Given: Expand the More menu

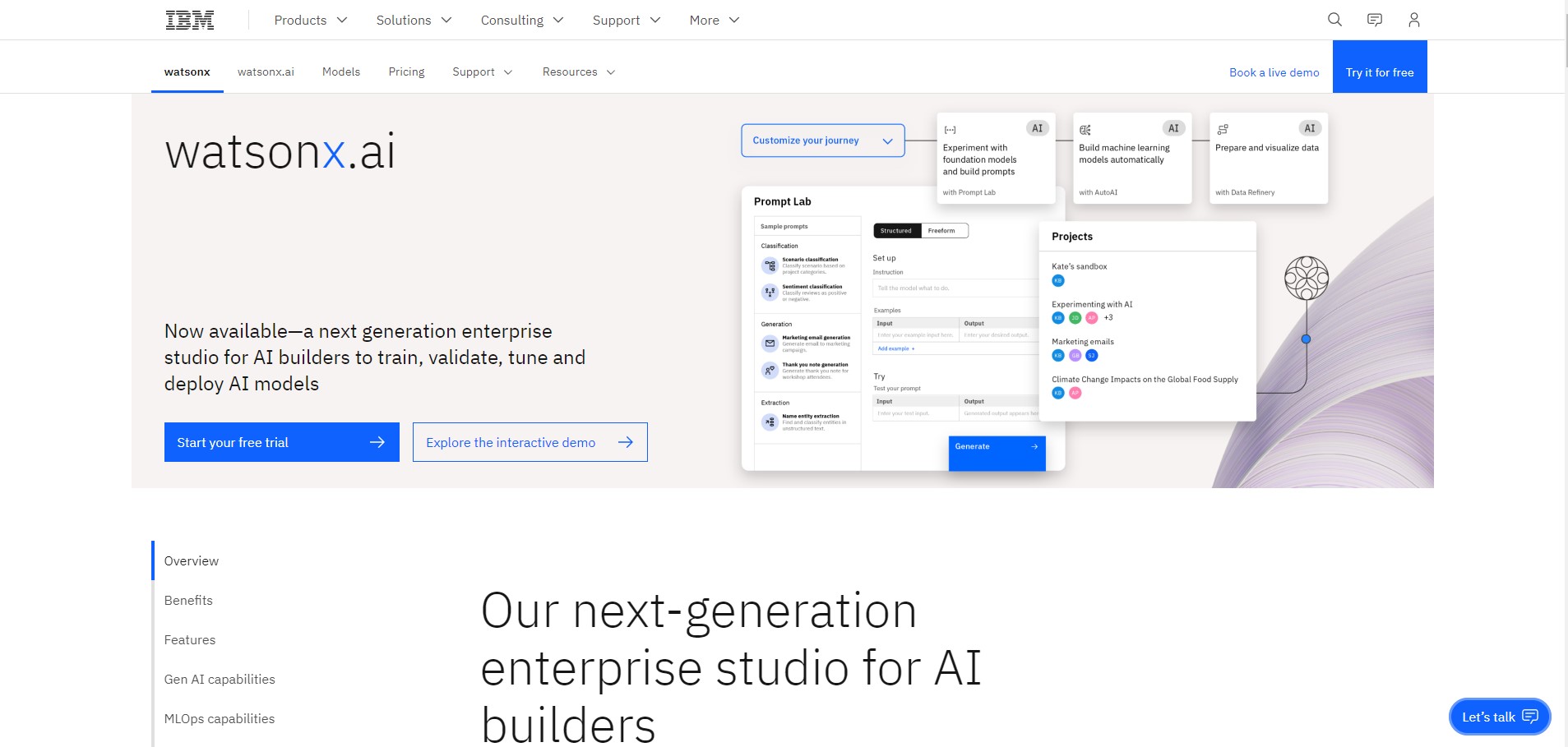Looking at the screenshot, I should point(715,20).
